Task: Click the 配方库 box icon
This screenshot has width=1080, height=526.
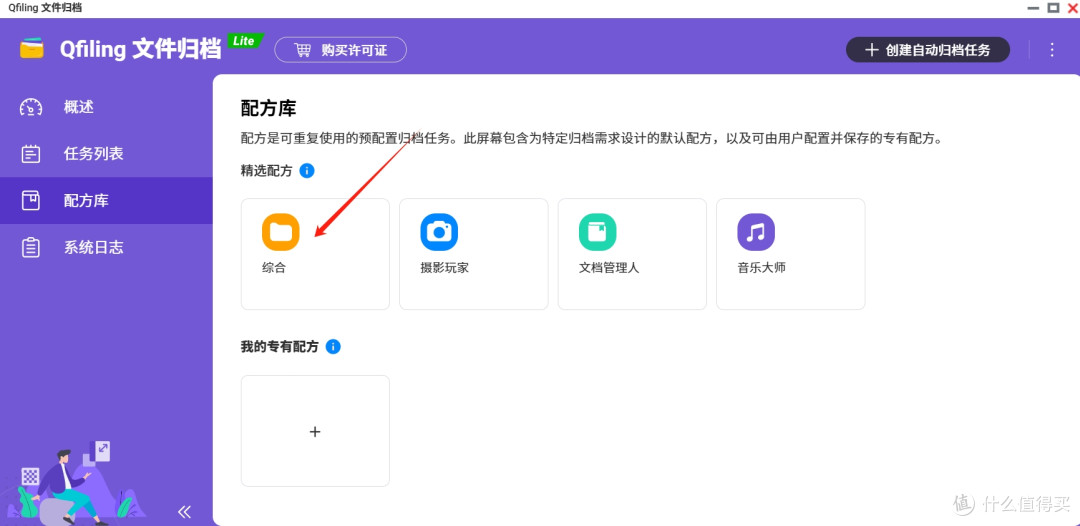Action: [31, 200]
